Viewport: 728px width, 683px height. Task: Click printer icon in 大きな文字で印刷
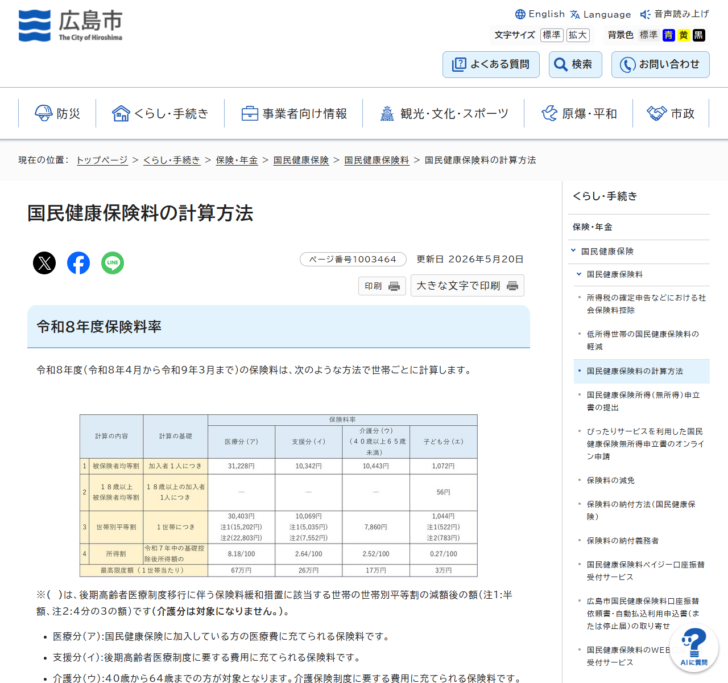coord(512,286)
